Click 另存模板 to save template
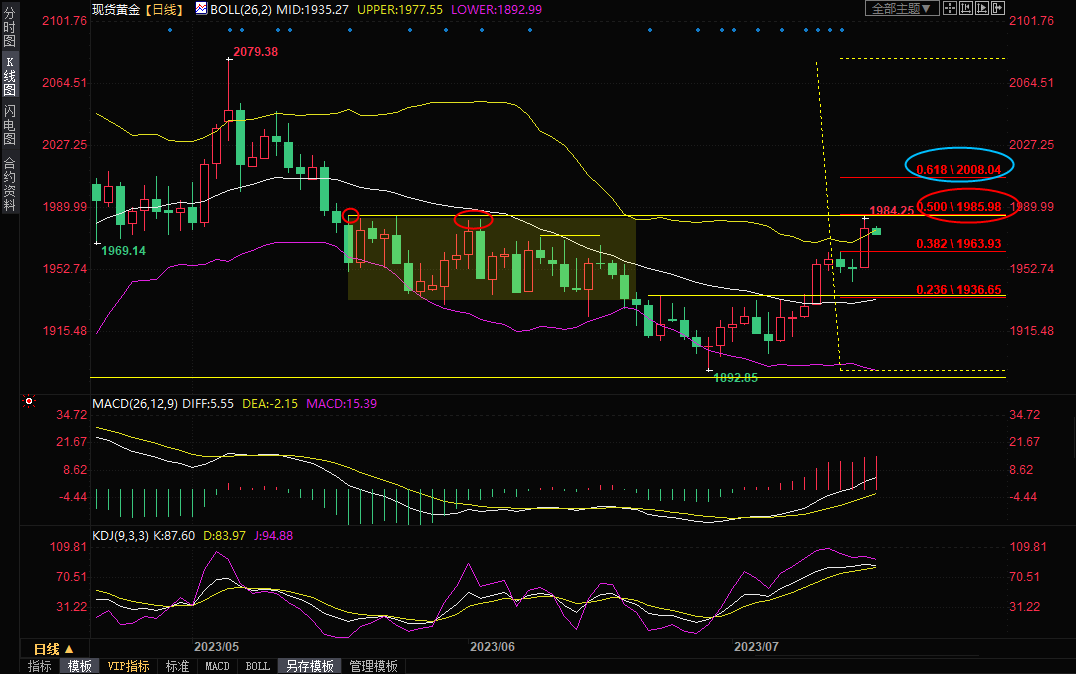The image size is (1076, 674). click(x=309, y=666)
